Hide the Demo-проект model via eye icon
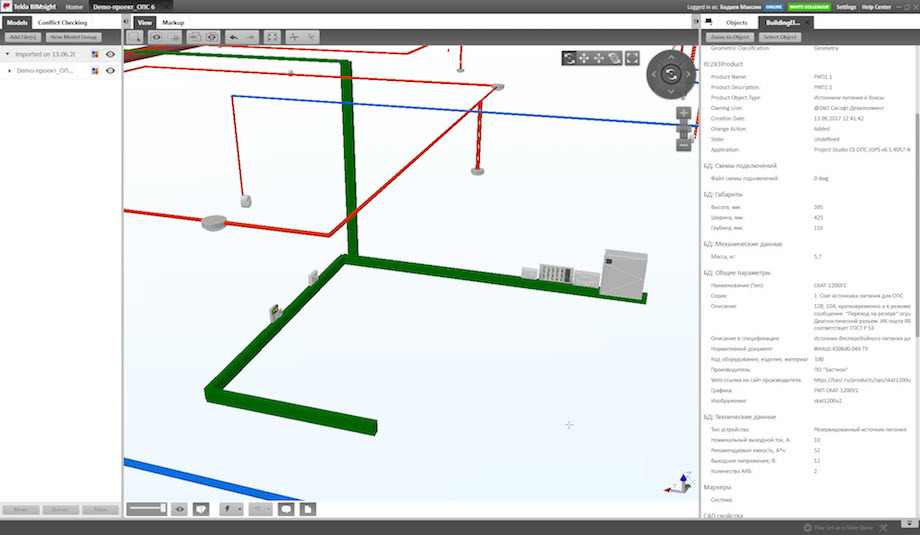The width and height of the screenshot is (920, 535). point(110,71)
